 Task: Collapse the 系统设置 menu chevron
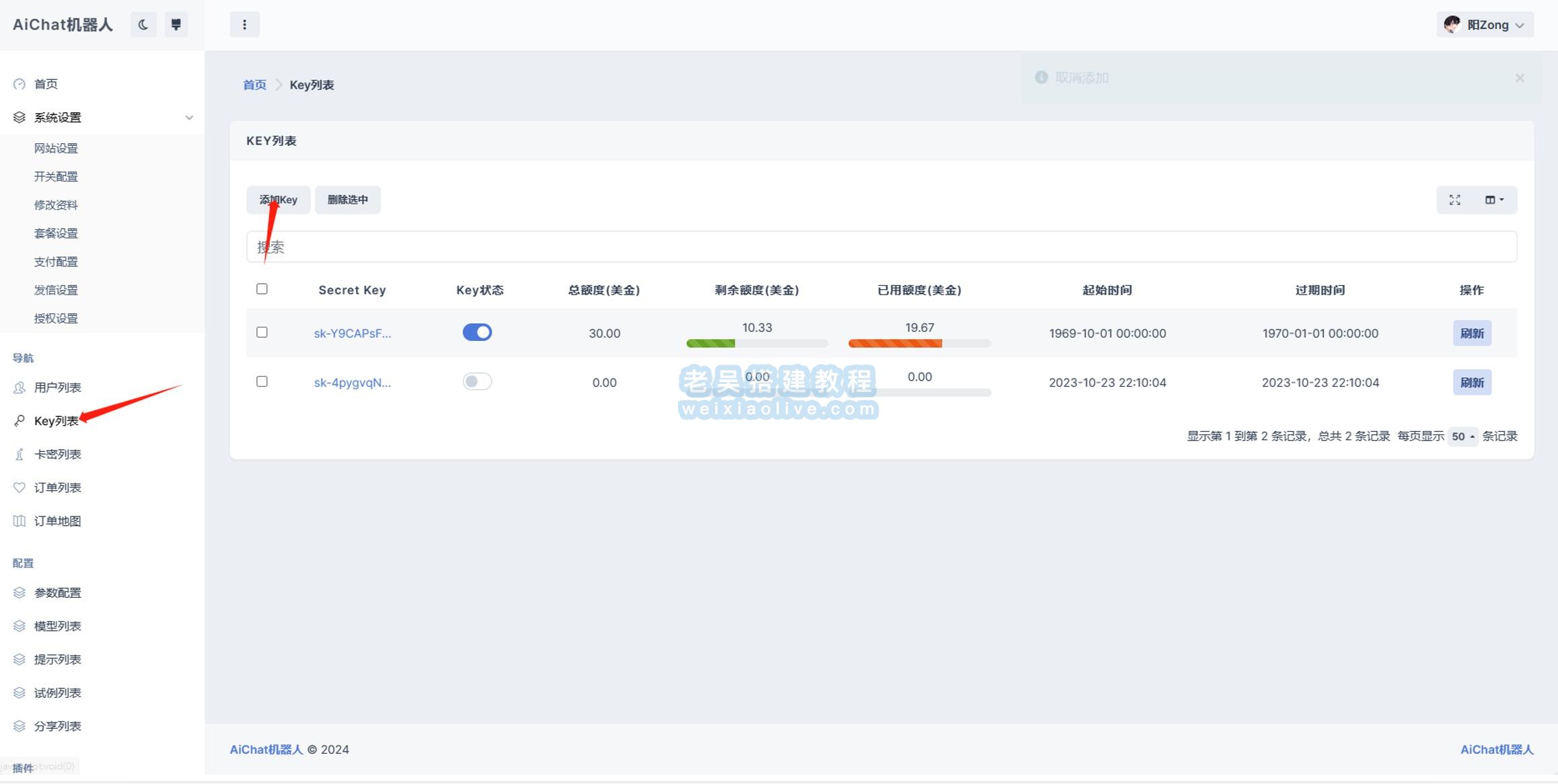[189, 118]
